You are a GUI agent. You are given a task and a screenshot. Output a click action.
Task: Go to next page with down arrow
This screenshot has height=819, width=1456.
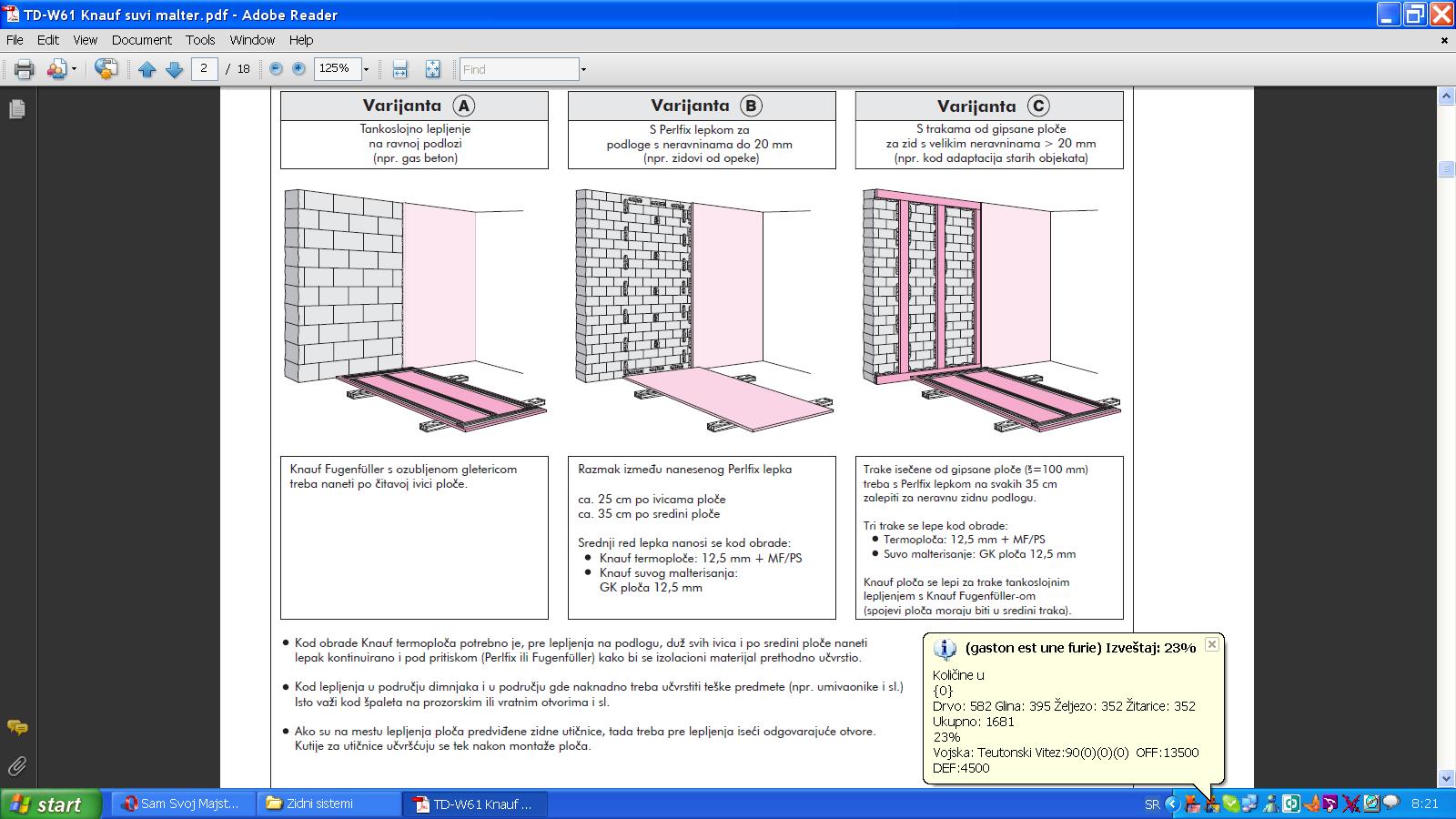175,69
